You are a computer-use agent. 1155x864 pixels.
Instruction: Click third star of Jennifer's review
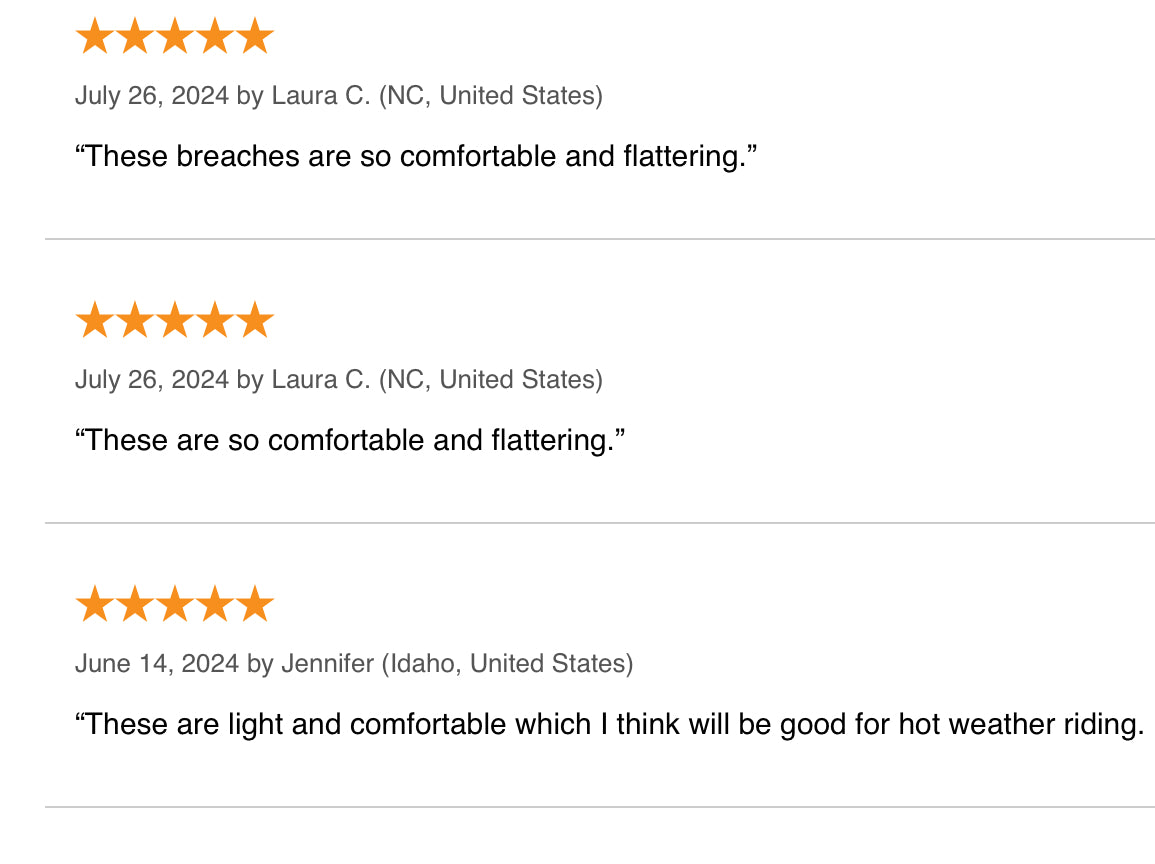click(x=175, y=604)
